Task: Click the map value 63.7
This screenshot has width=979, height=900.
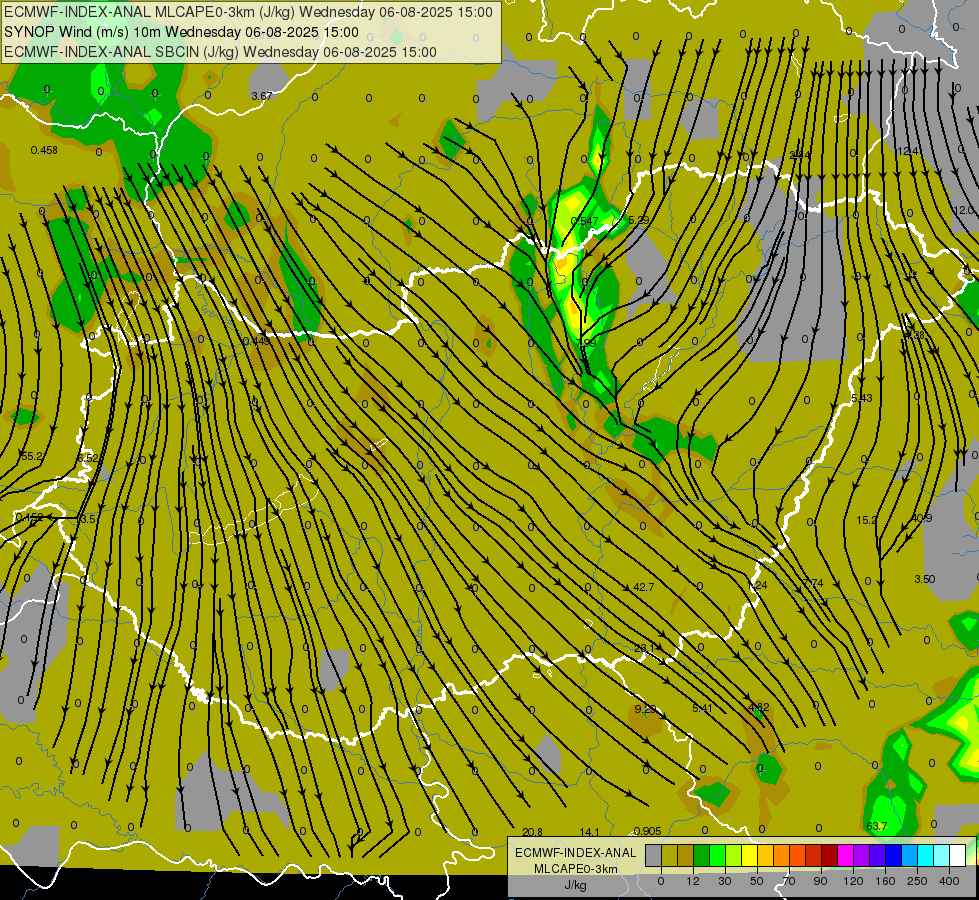Action: pyautogui.click(x=877, y=826)
